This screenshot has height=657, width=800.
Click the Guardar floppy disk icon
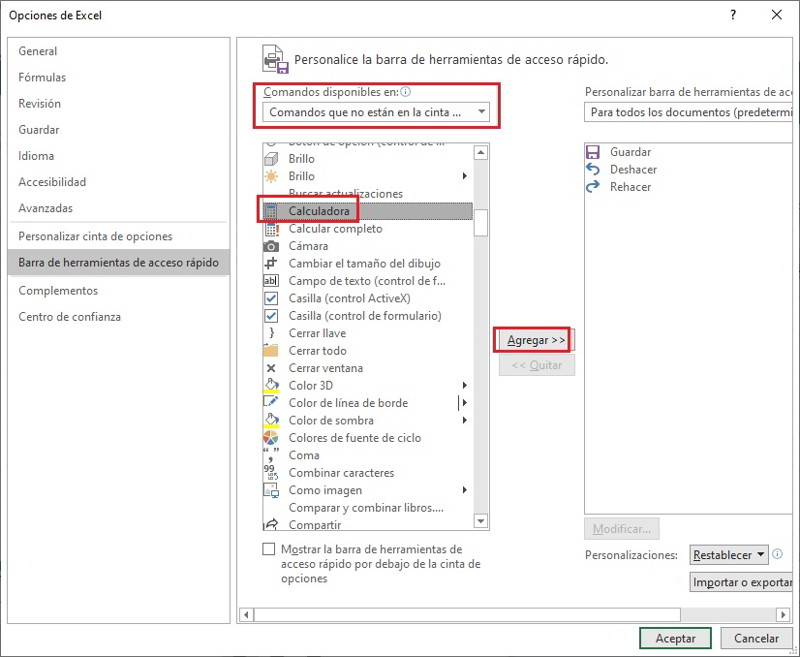[x=593, y=152]
